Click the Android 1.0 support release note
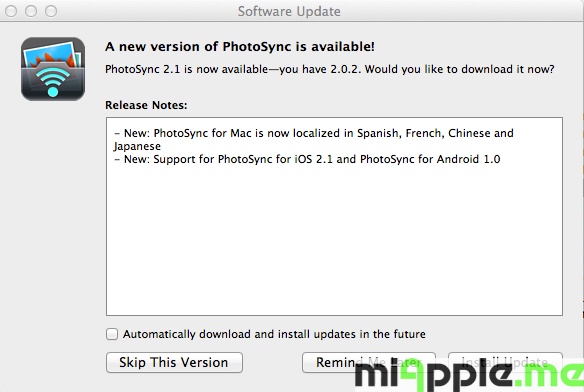584x392 pixels. (307, 159)
